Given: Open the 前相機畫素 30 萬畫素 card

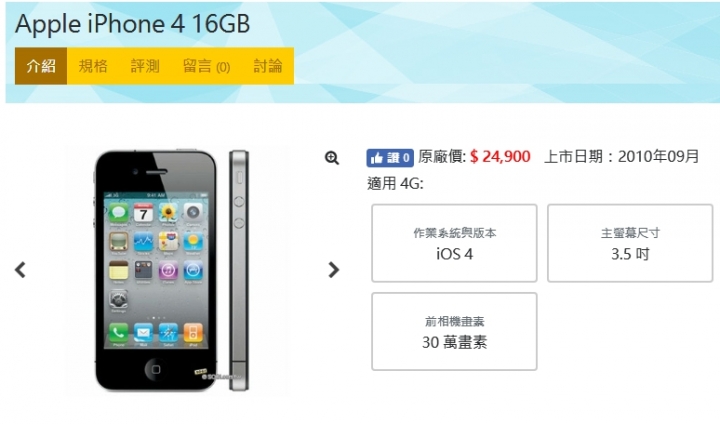Looking at the screenshot, I should 454,331.
